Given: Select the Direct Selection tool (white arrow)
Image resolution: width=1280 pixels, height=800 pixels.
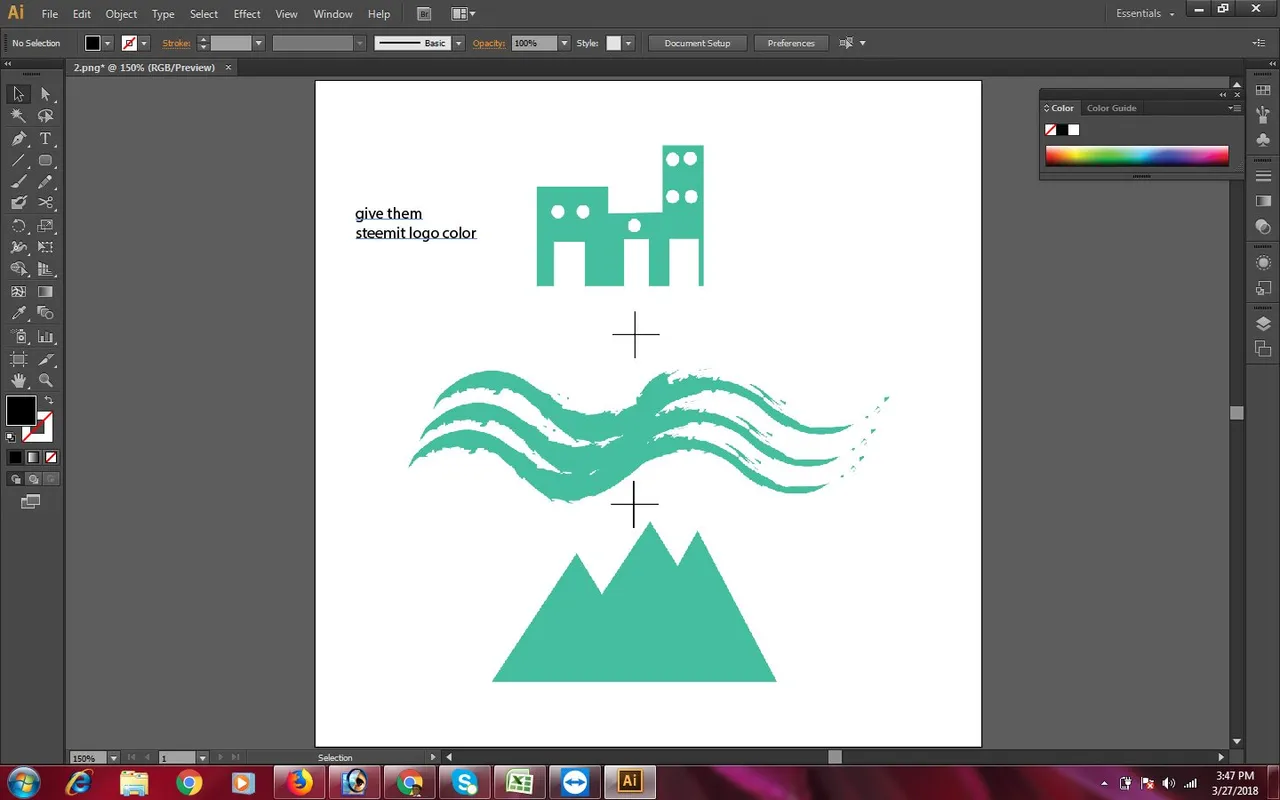Looking at the screenshot, I should [x=45, y=94].
